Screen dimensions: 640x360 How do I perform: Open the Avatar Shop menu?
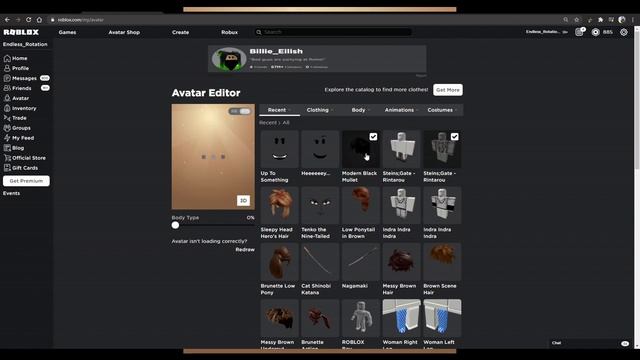pyautogui.click(x=124, y=32)
